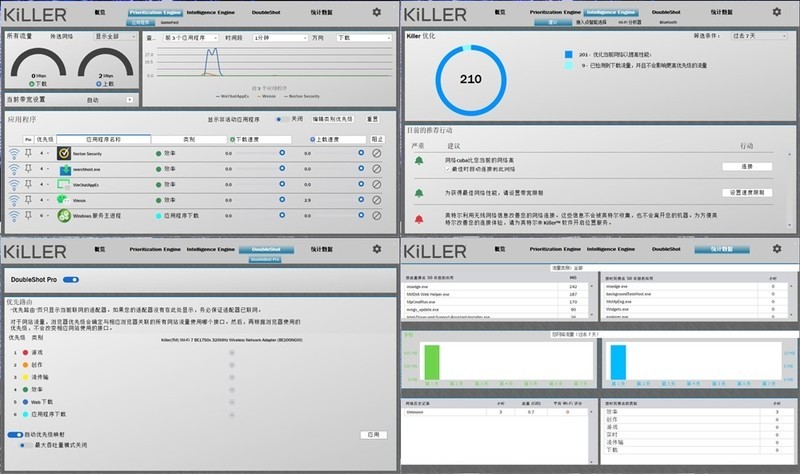Screen dimensions: 800x474
Task: Open the 方向 下载 dropdown
Action: [364, 38]
